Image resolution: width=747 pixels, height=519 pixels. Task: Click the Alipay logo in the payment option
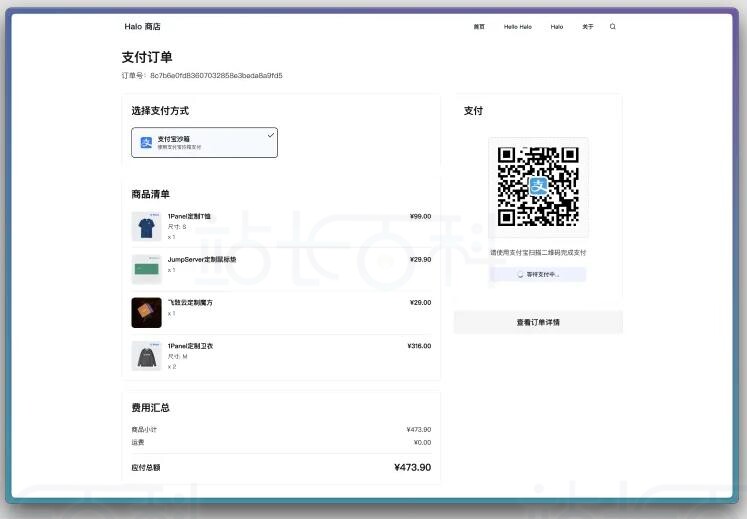click(x=146, y=142)
